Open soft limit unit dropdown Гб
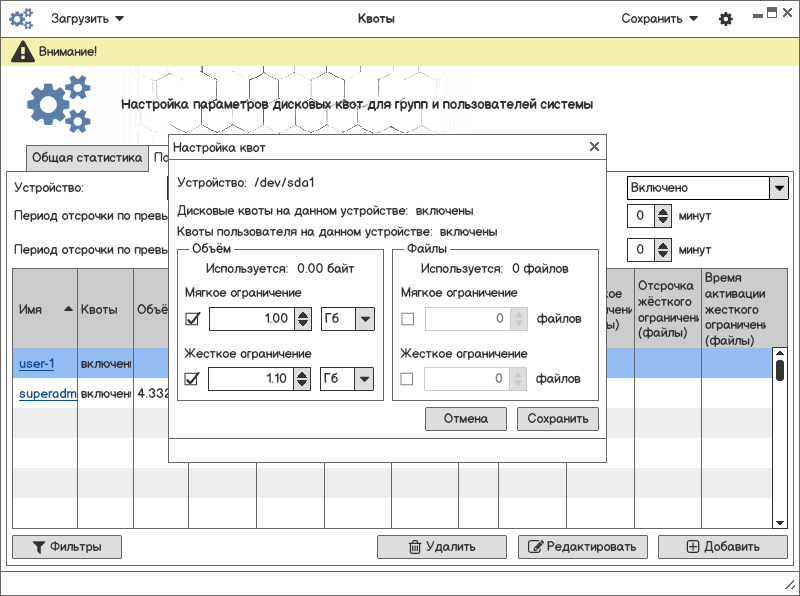Screen dimensions: 800x596 (348, 319)
